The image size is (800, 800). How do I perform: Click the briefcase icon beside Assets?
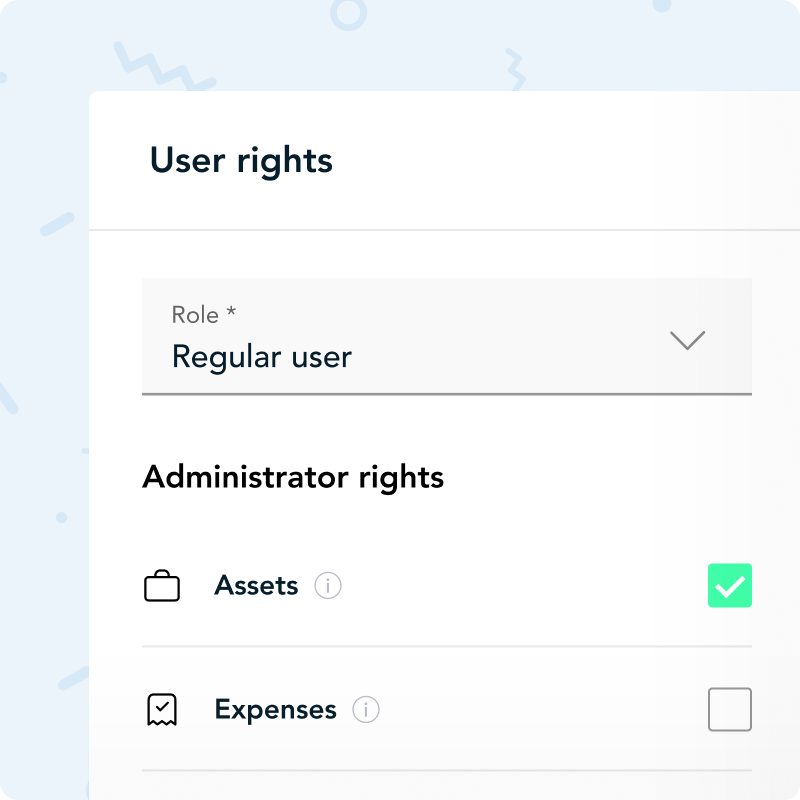coord(162,586)
